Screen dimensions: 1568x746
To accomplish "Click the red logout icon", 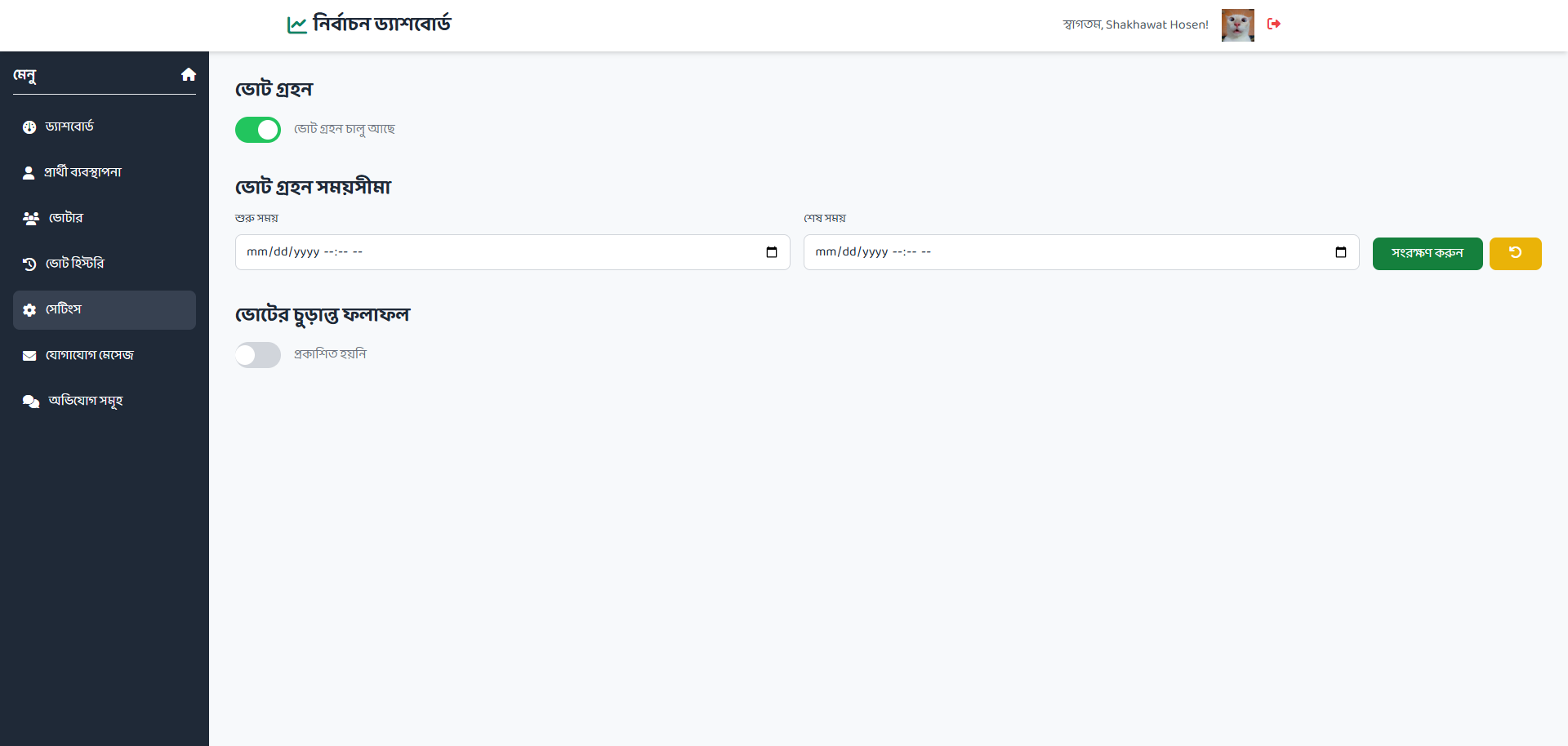I will tap(1273, 24).
